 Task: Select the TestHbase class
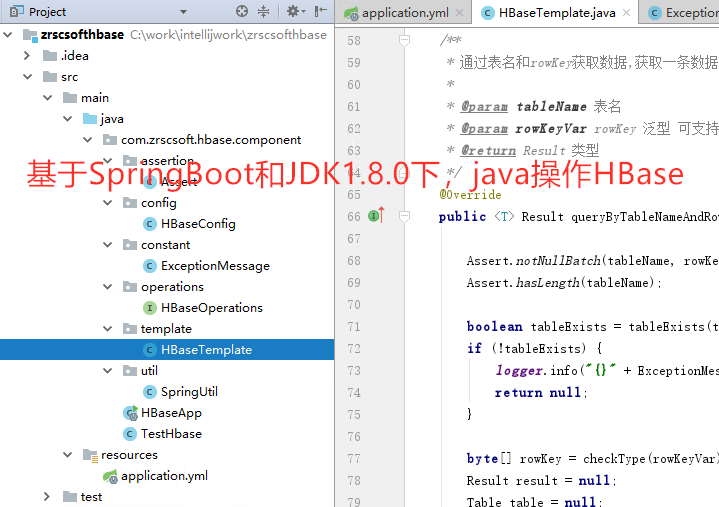[171, 434]
